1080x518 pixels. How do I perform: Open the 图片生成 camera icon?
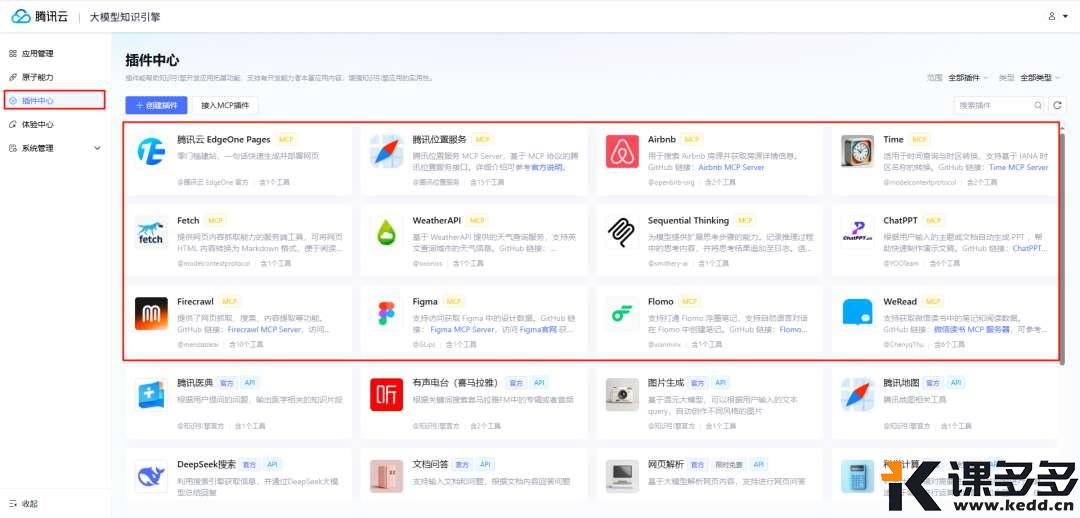pos(623,395)
